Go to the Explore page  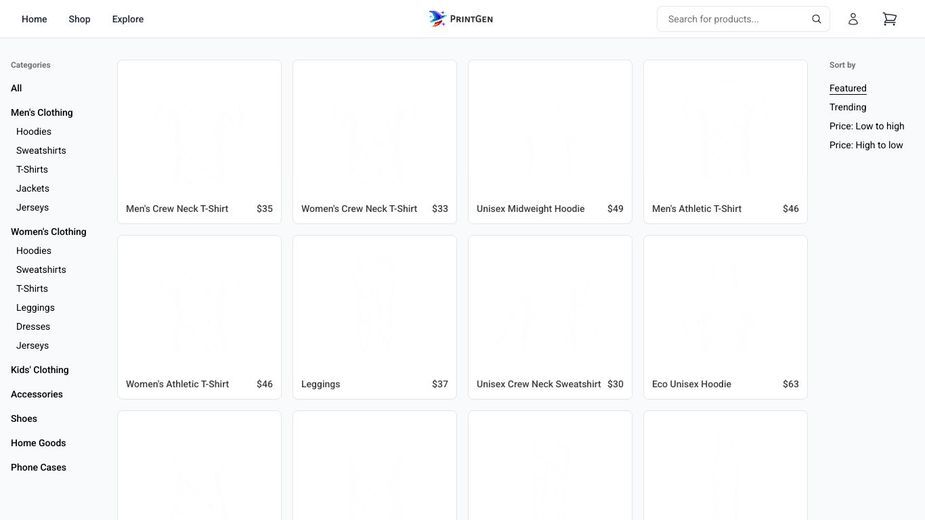(x=128, y=19)
